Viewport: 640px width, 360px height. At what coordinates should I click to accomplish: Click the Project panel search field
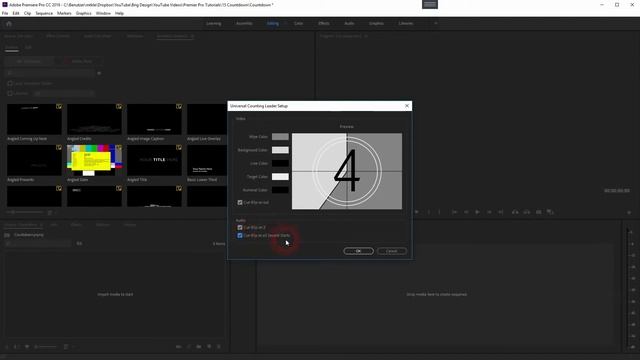[x=39, y=244]
